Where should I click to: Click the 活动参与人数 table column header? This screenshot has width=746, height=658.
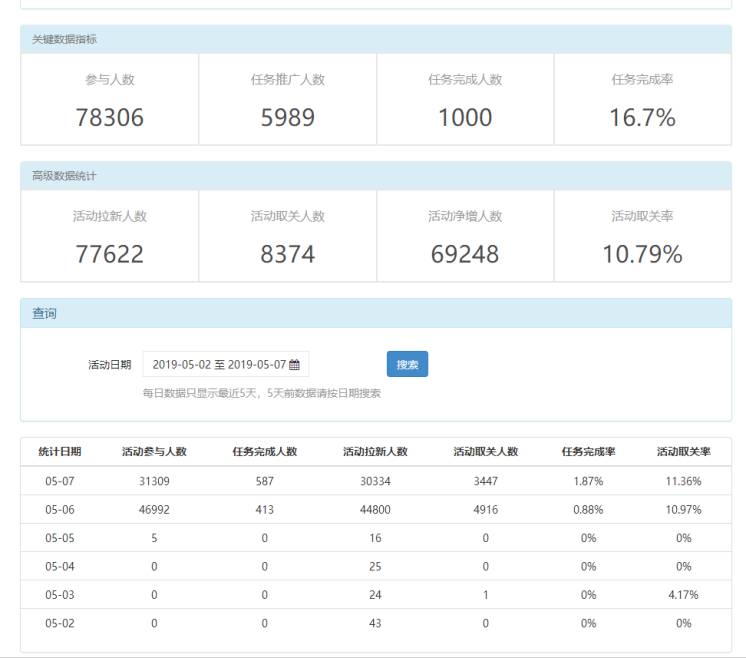click(x=154, y=452)
